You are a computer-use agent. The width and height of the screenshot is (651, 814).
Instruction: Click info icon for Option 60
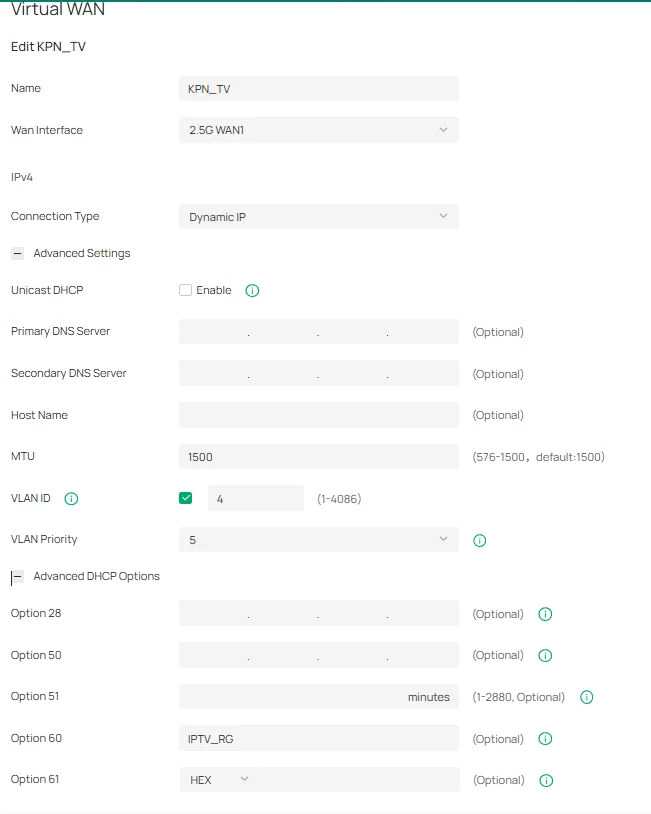coord(545,739)
